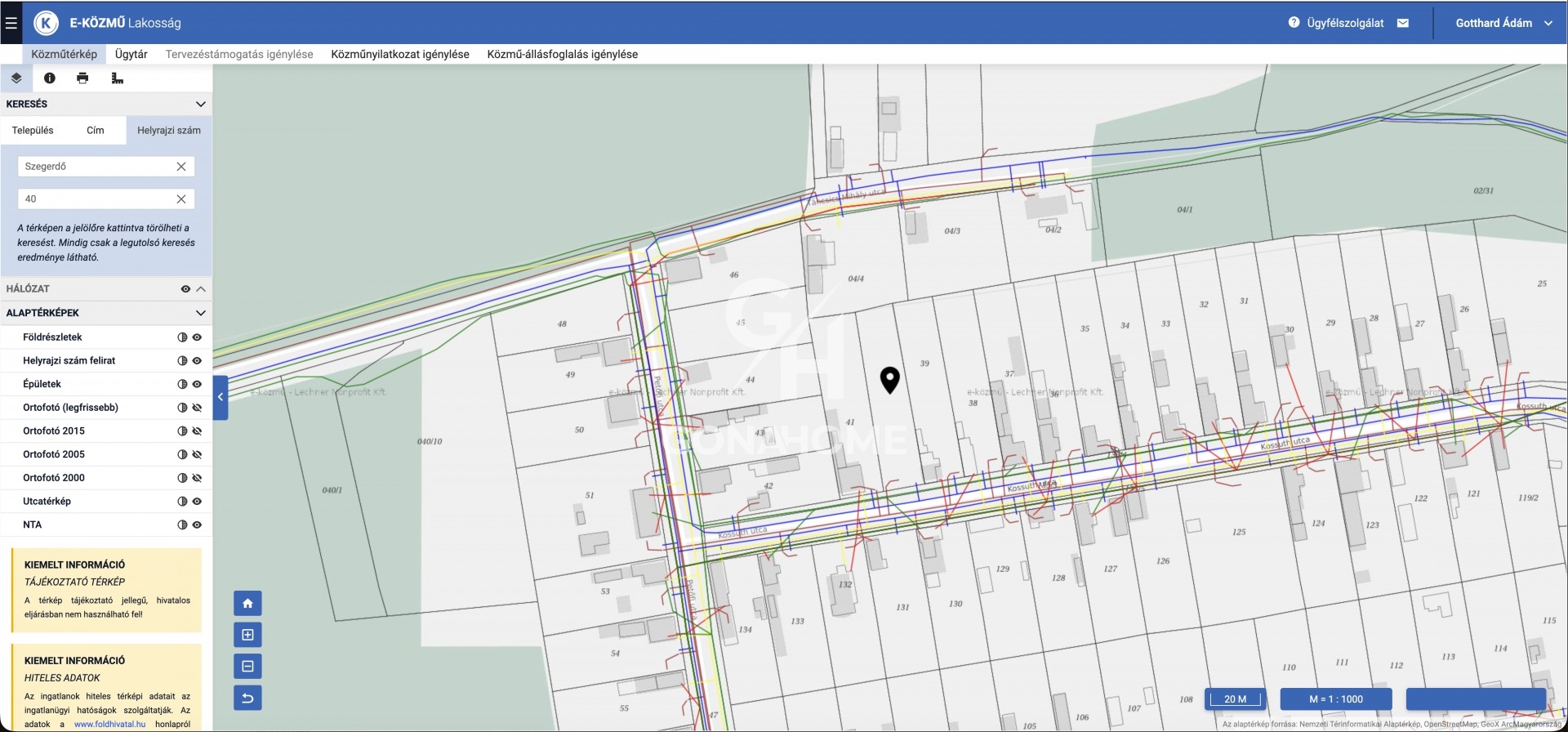This screenshot has width=1568, height=732.
Task: Click the home extent map button
Action: click(x=247, y=604)
